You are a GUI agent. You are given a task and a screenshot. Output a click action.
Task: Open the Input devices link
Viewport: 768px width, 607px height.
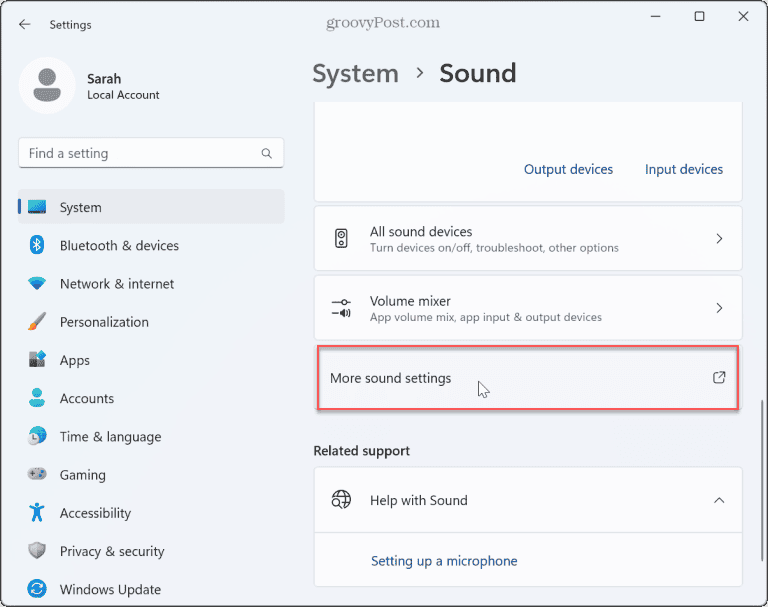click(x=683, y=170)
